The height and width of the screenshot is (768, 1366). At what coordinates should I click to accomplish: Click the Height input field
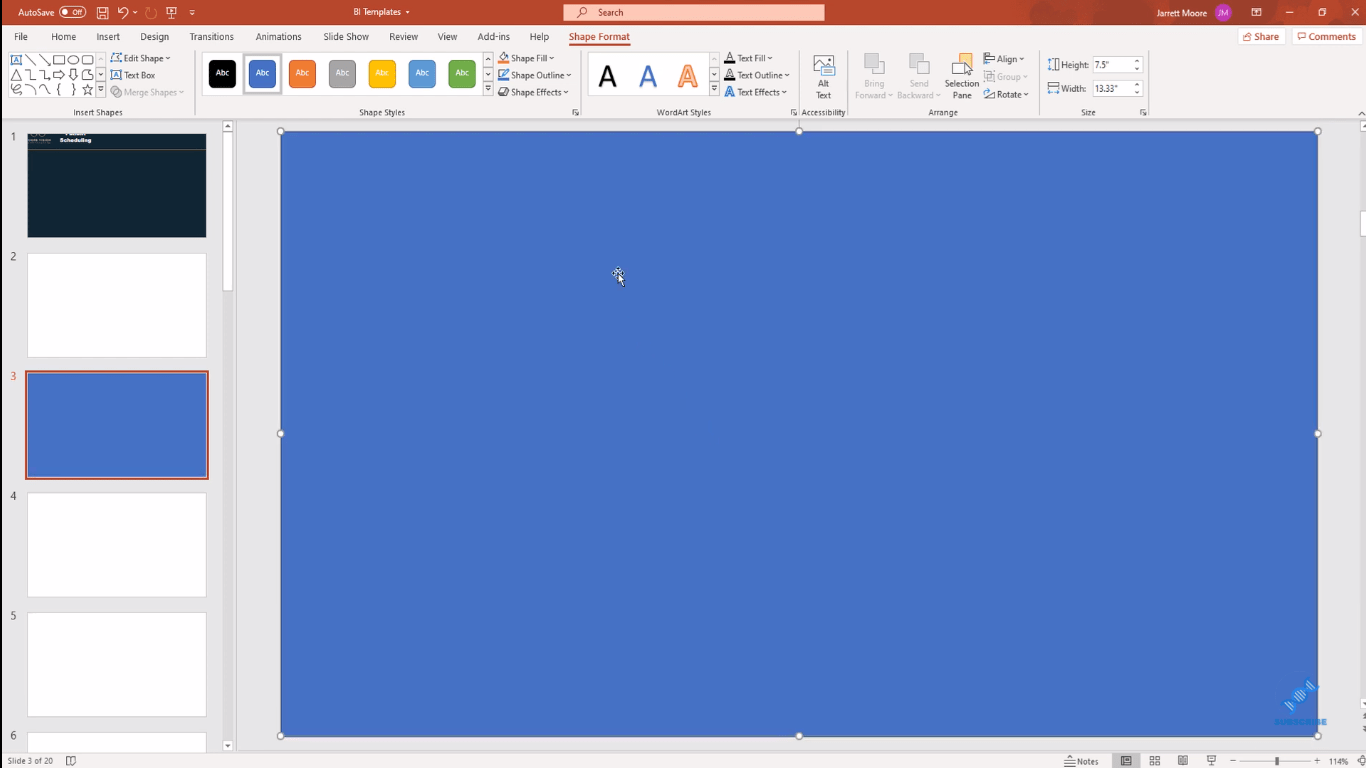tap(1112, 64)
